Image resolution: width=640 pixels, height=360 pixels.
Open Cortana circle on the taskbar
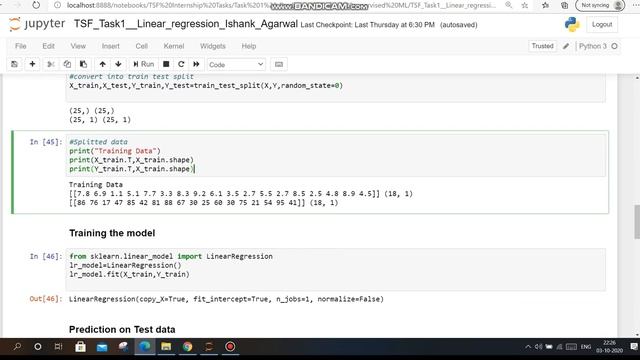click(38, 347)
